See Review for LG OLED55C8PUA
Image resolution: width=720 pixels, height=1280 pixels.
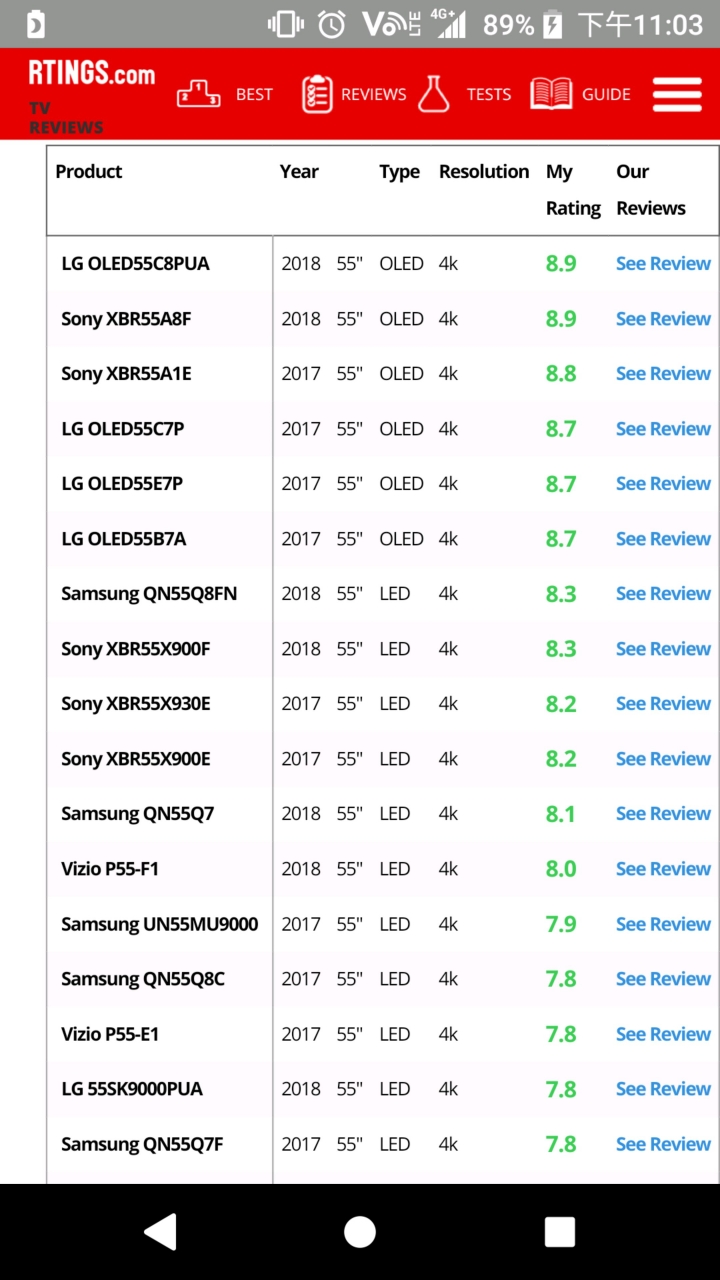[663, 264]
